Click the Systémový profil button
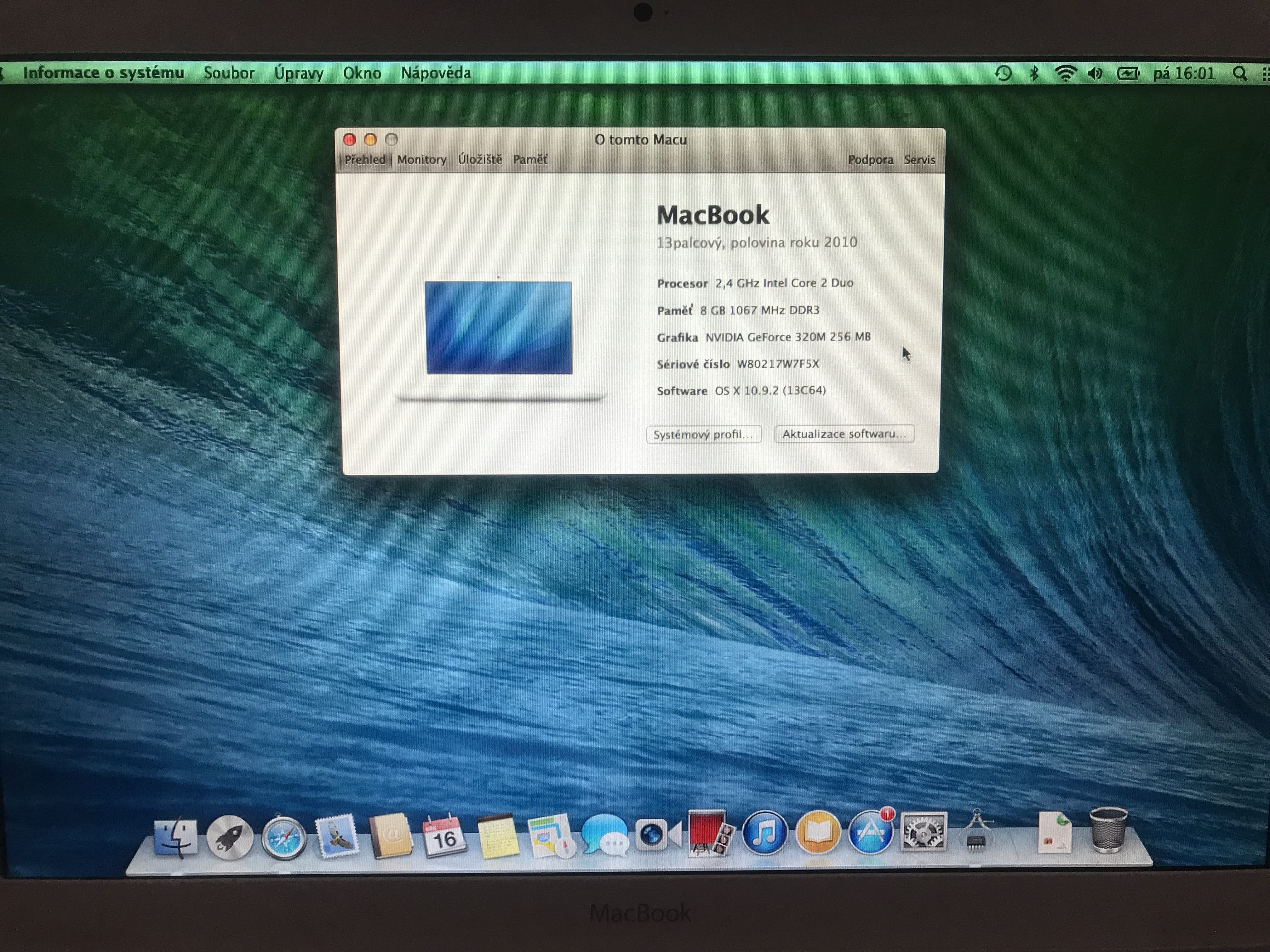Viewport: 1270px width, 952px height. [x=703, y=434]
